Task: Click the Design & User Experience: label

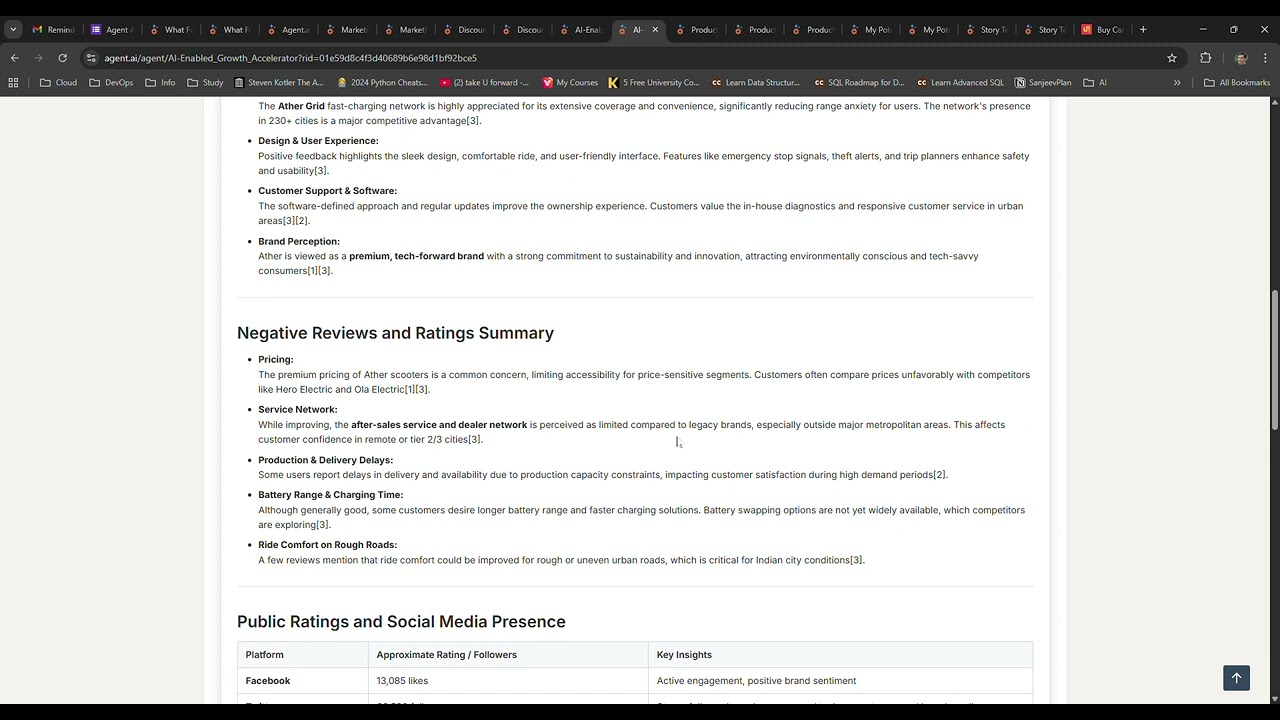Action: [318, 141]
